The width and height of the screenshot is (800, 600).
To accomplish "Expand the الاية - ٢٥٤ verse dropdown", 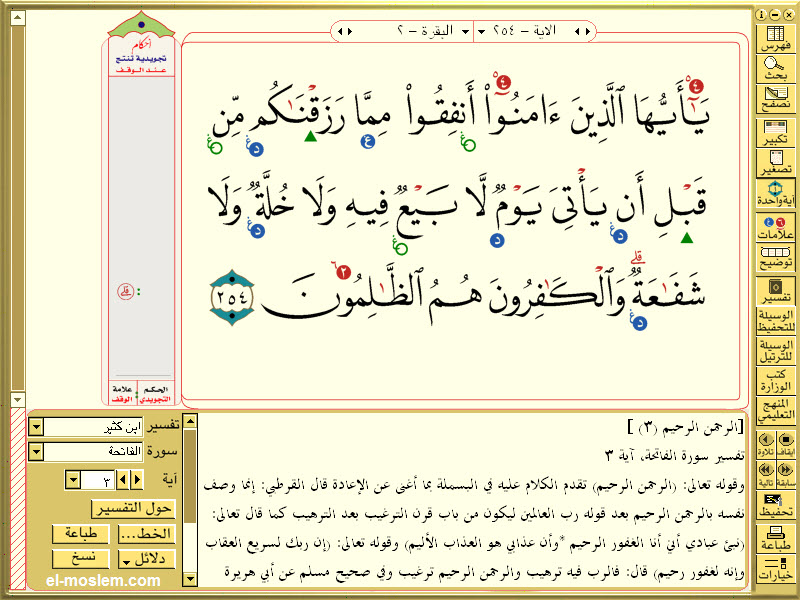I will click(481, 32).
